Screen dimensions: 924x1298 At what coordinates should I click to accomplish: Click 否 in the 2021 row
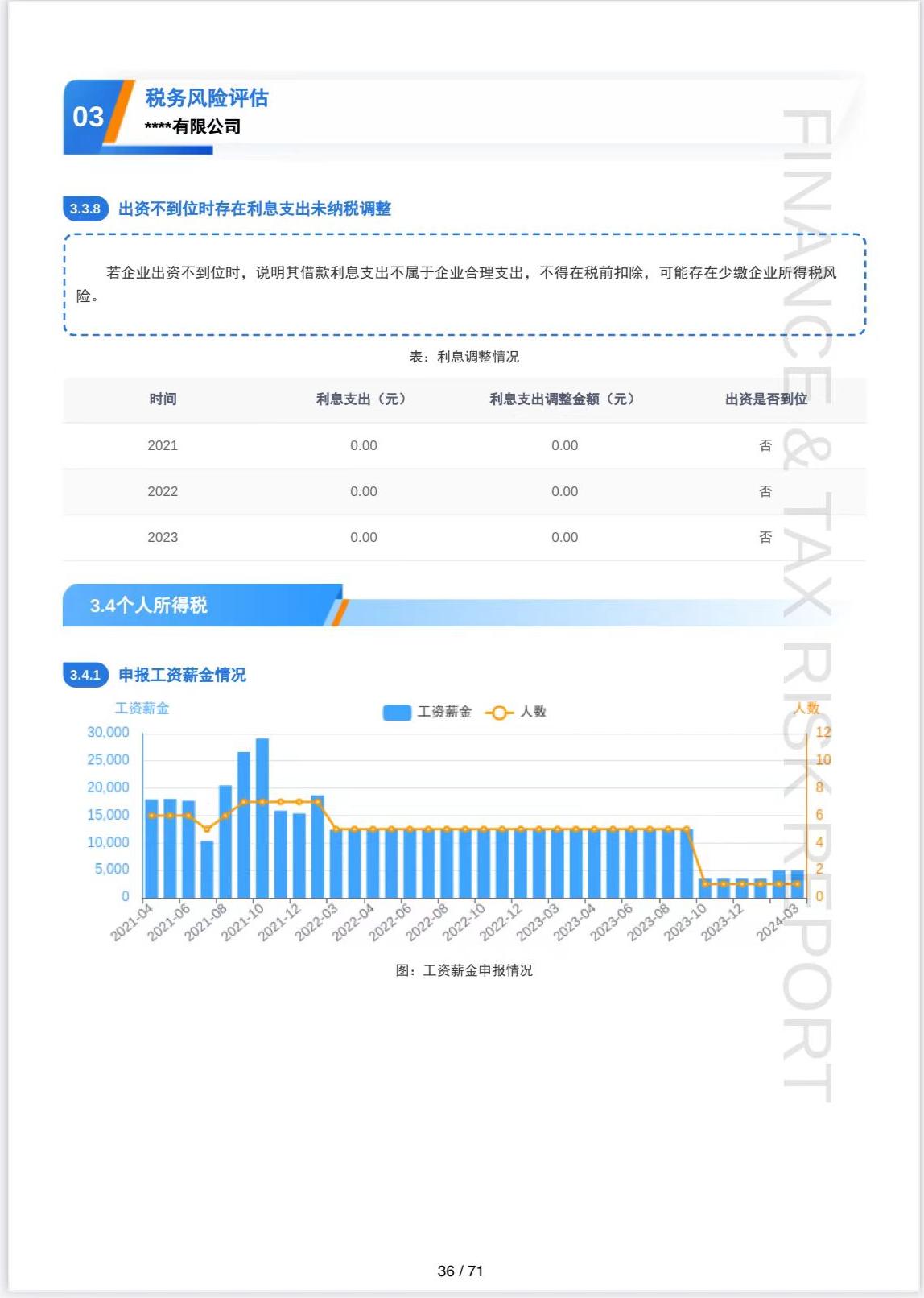click(x=765, y=446)
